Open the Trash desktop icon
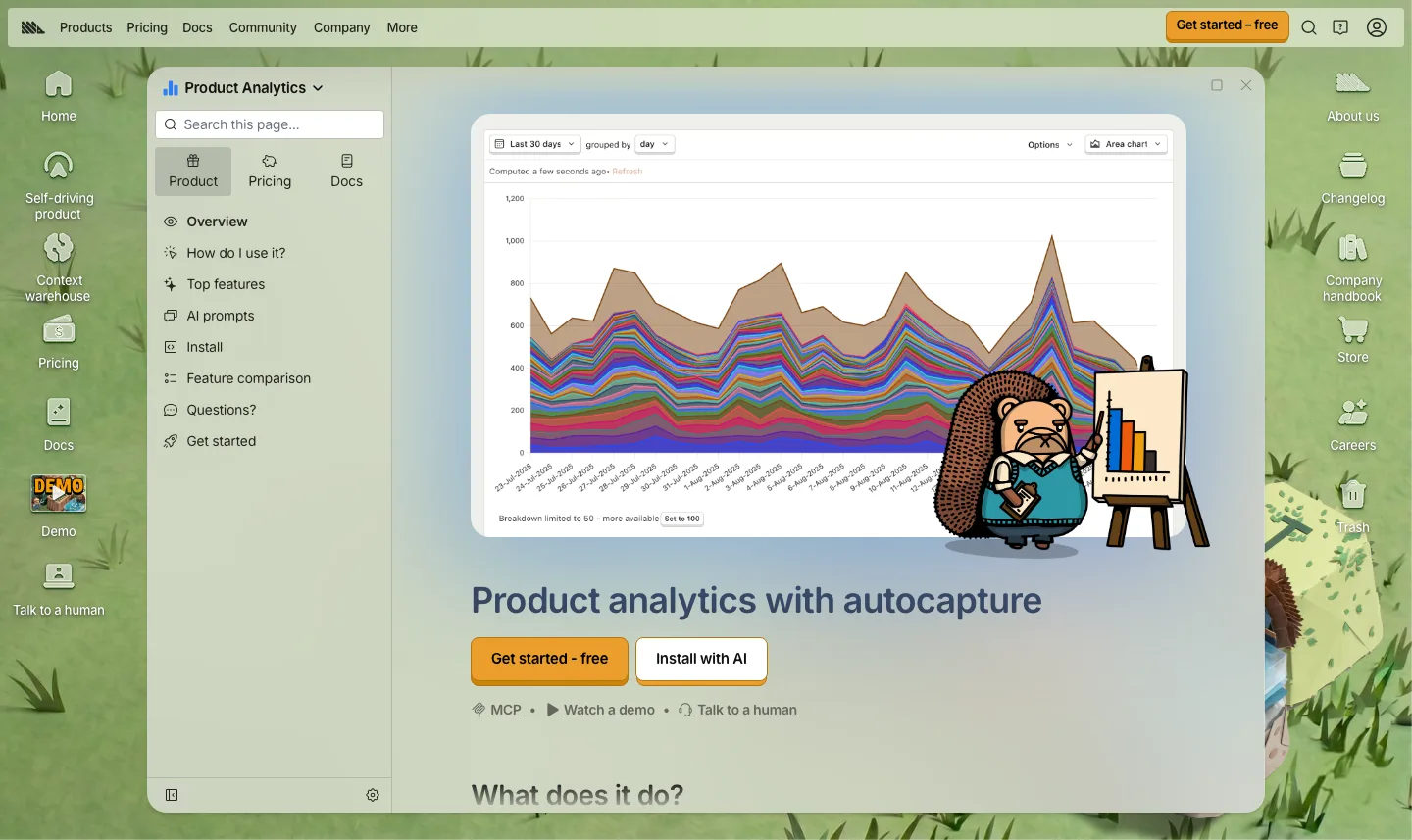1412x840 pixels. [1353, 507]
